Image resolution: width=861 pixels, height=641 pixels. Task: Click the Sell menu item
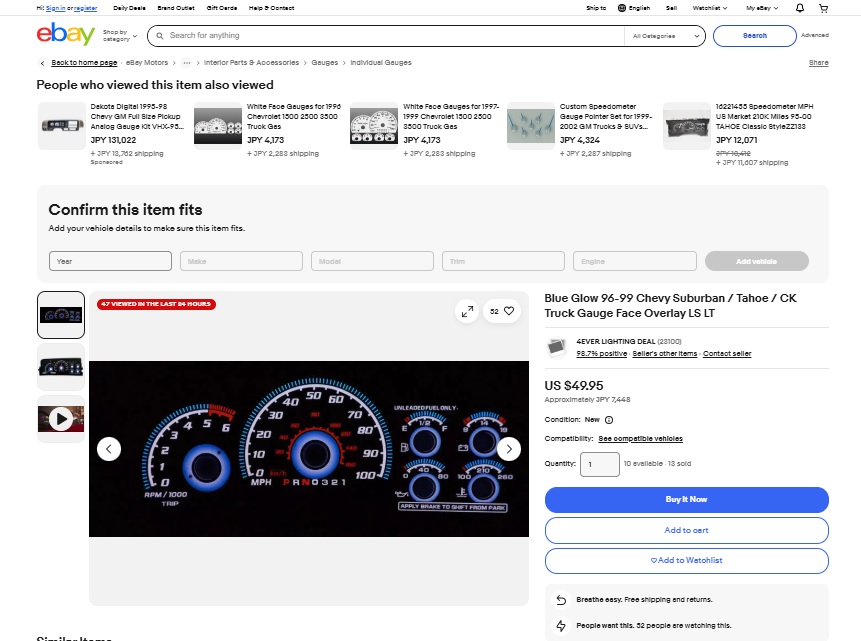tap(671, 8)
